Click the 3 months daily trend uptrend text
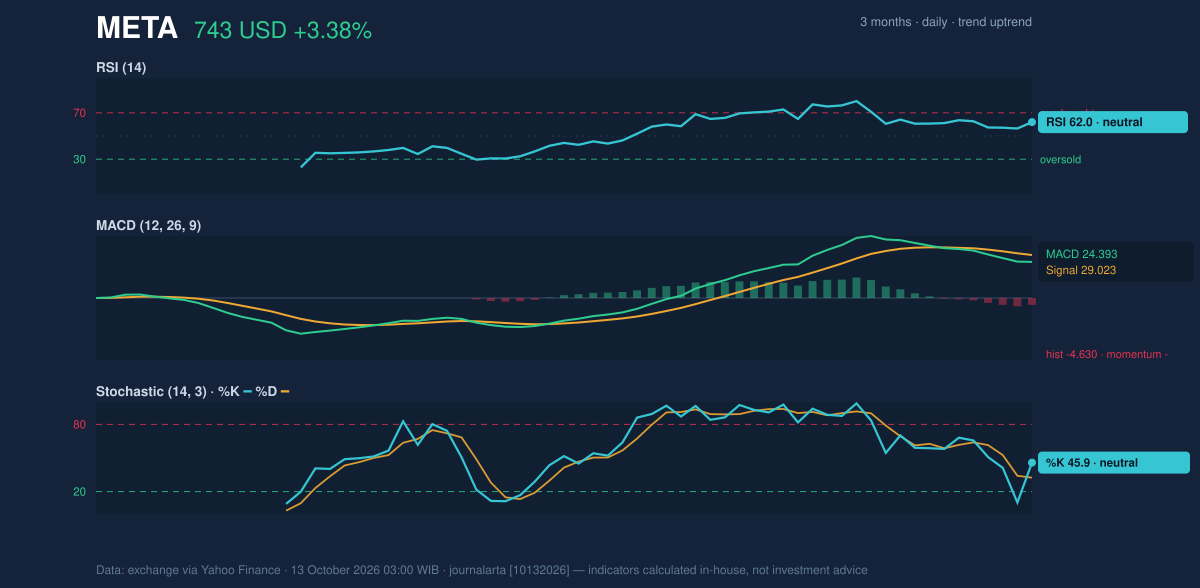 (x=946, y=22)
